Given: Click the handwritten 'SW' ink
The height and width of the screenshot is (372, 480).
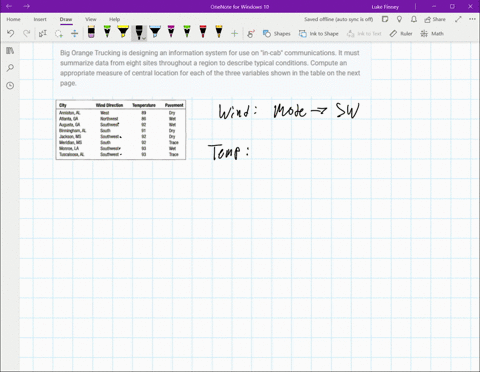Looking at the screenshot, I should click(348, 110).
